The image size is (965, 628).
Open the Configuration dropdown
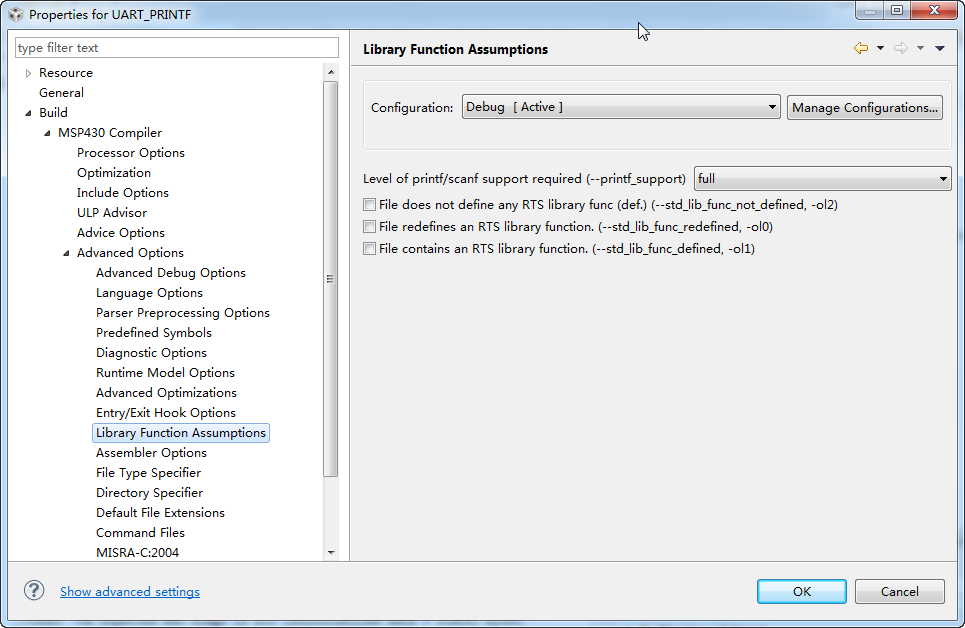pyautogui.click(x=621, y=107)
